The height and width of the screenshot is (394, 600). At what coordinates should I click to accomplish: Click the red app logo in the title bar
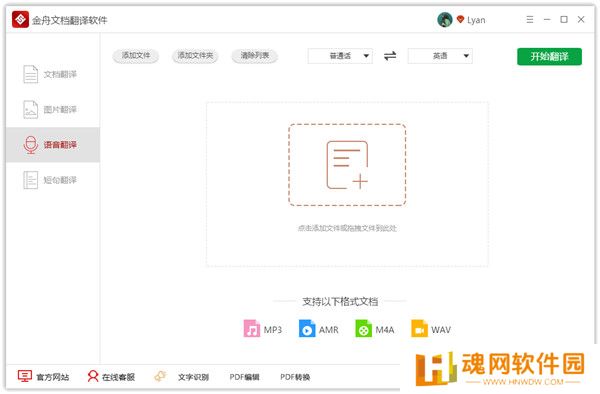(x=20, y=19)
